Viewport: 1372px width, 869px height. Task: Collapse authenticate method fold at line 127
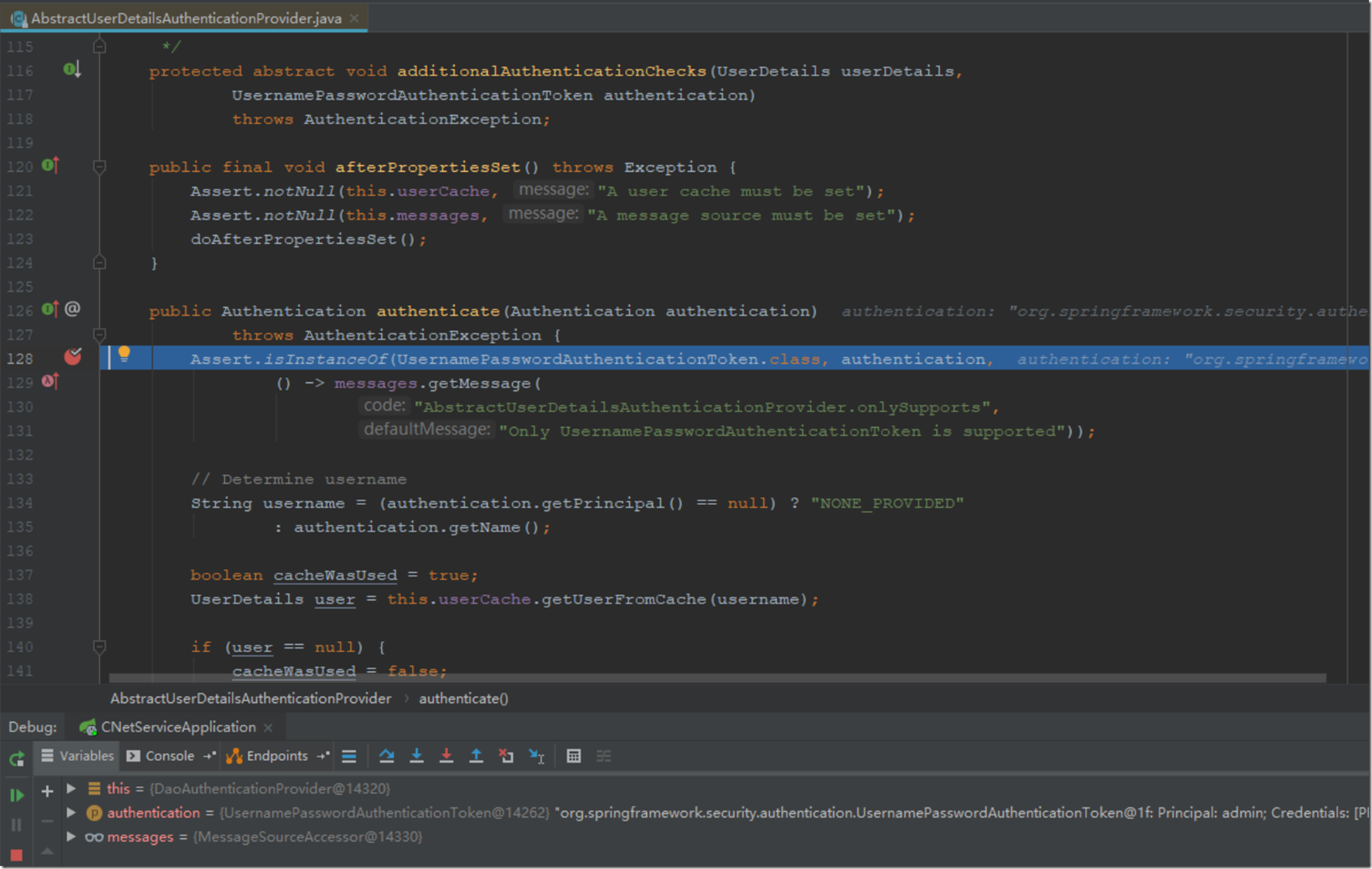99,334
